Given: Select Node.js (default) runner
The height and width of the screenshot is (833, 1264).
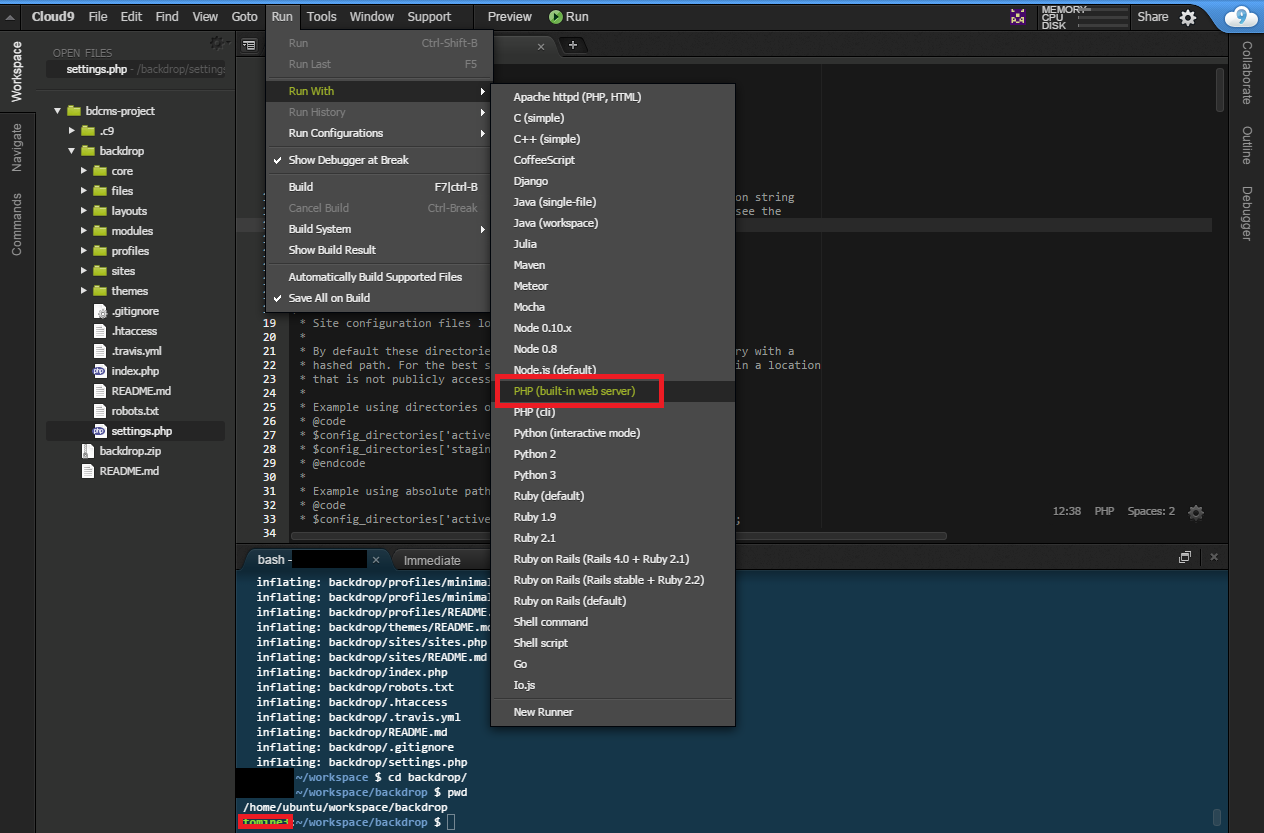Looking at the screenshot, I should (613, 370).
